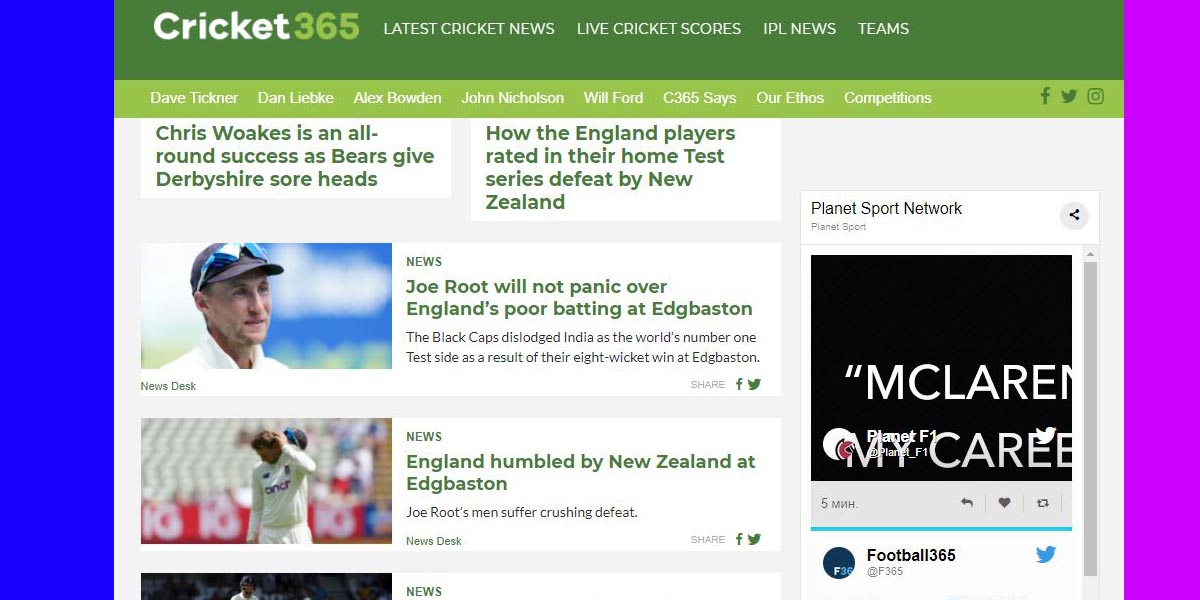Open the Competitions submenu item
Image resolution: width=1200 pixels, height=600 pixels.
coord(887,98)
